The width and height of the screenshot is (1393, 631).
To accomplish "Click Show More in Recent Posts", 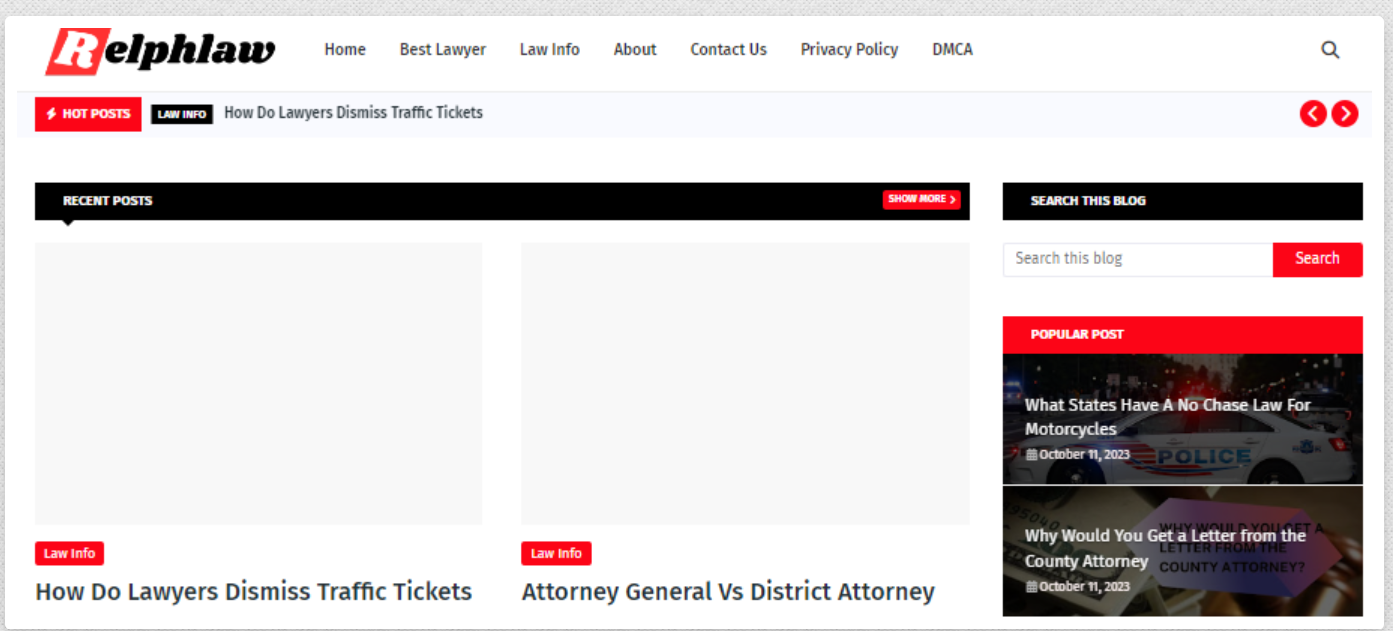I will [921, 199].
